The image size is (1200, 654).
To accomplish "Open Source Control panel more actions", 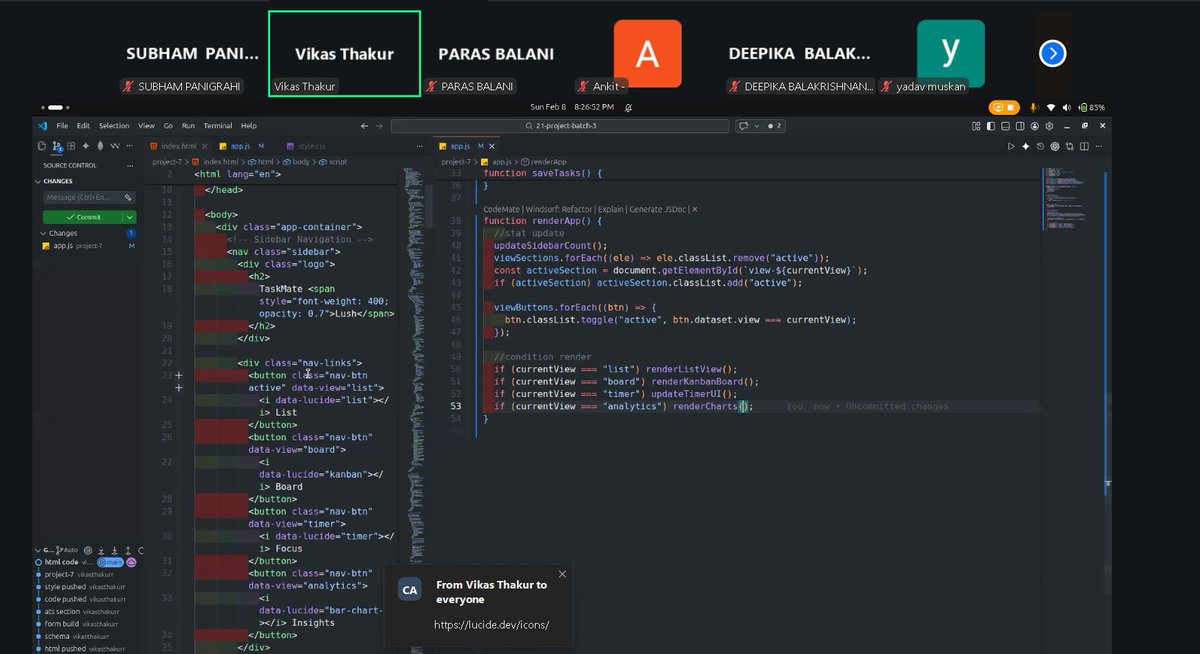I will 130,165.
